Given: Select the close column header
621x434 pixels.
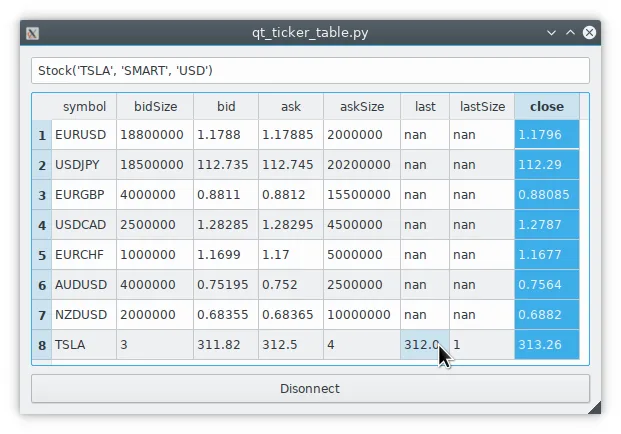Looking at the screenshot, I should click(547, 107).
